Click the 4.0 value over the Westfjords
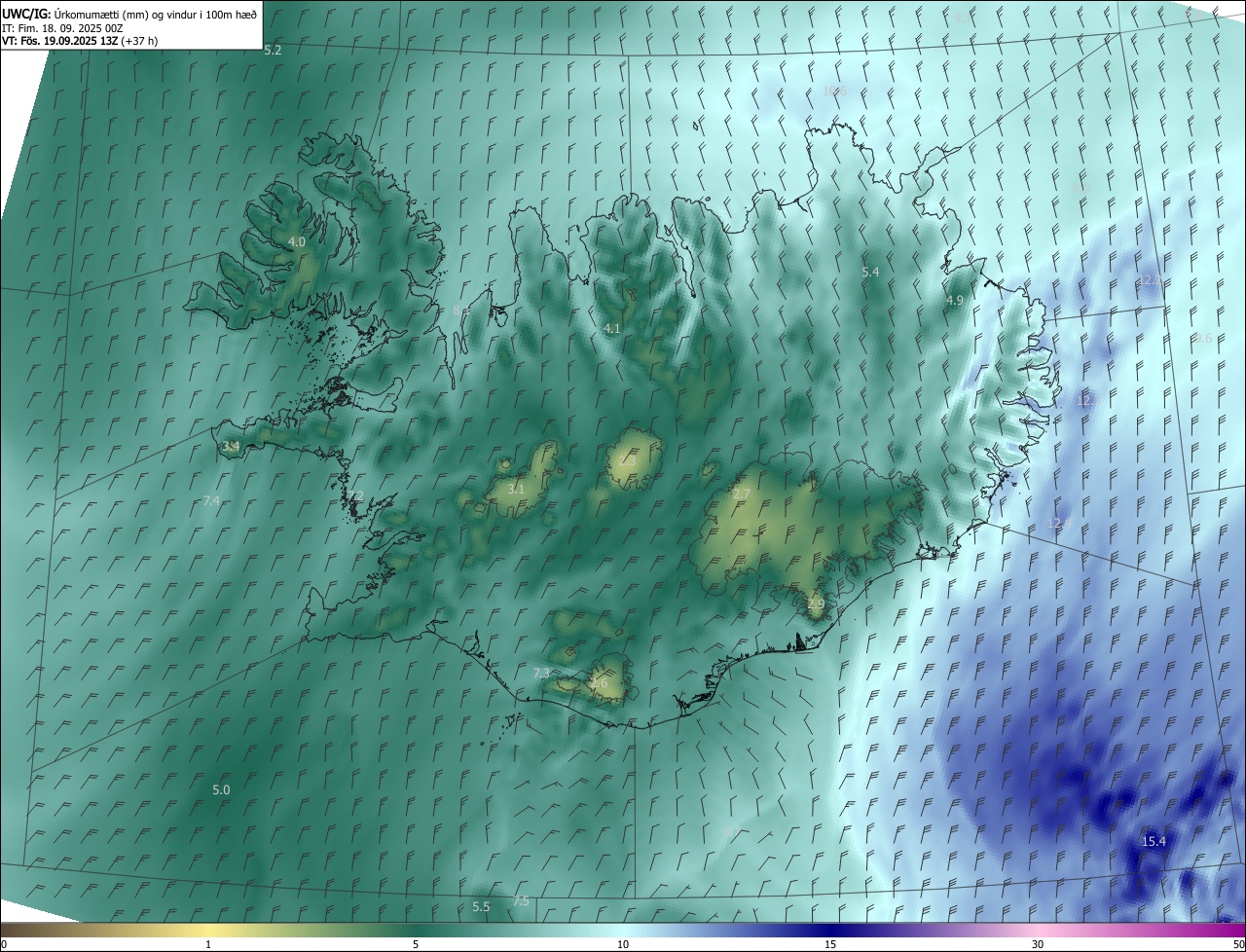Viewport: 1246px width, 952px height. coord(297,241)
